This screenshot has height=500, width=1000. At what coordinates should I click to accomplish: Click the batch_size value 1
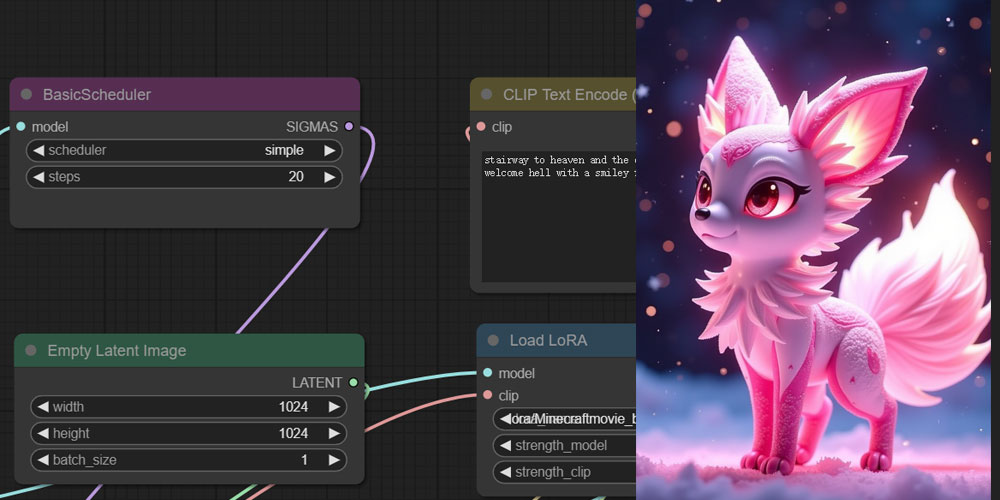[x=304, y=460]
